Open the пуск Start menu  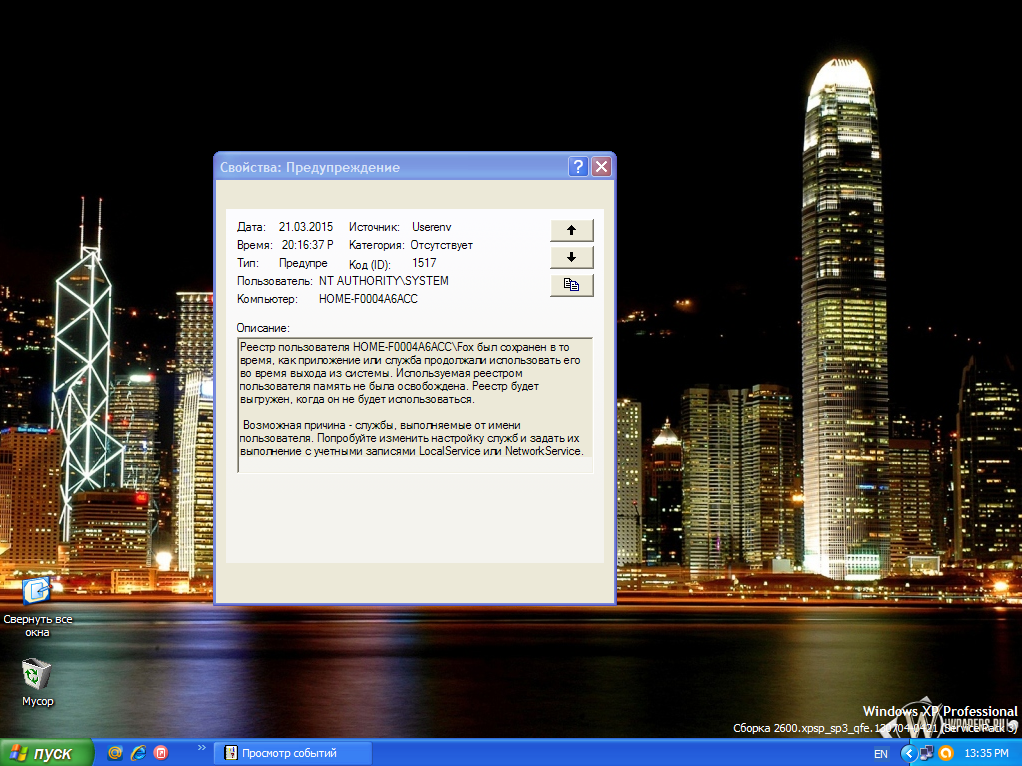[46, 753]
